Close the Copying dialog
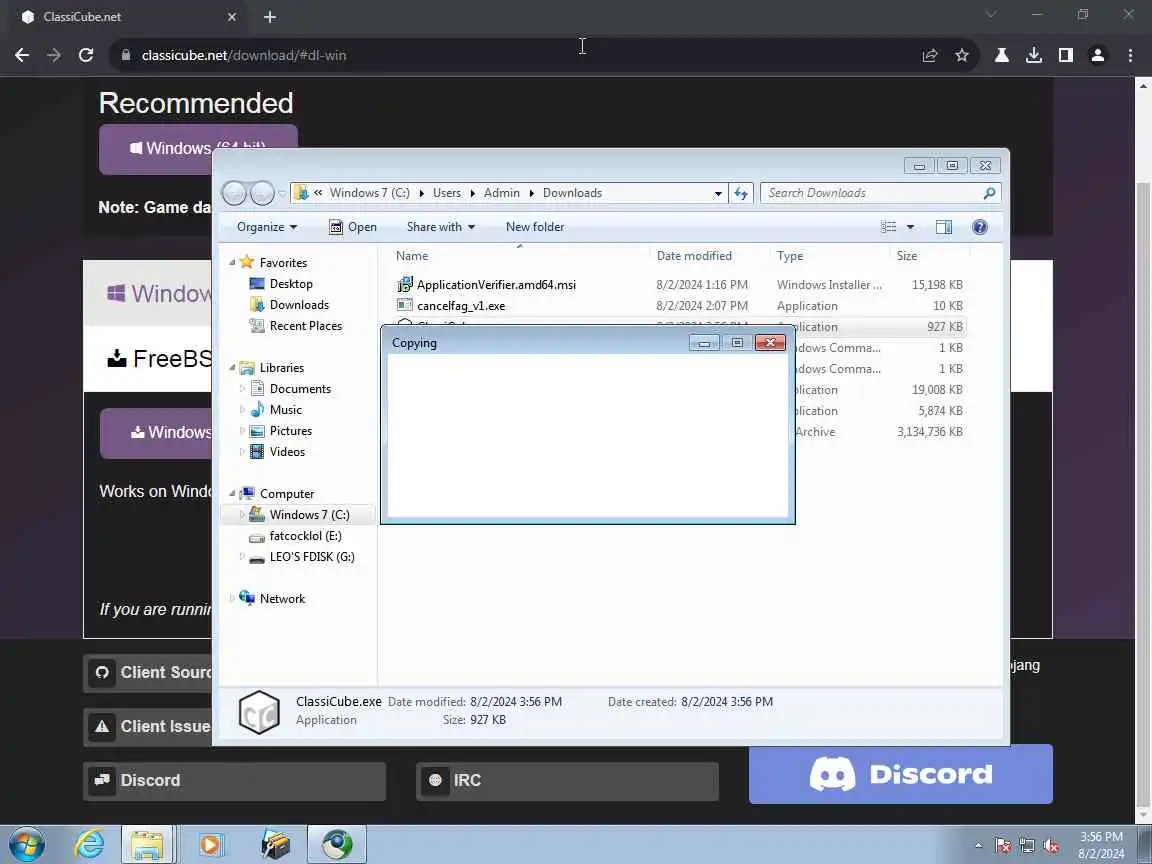Image resolution: width=1152 pixels, height=864 pixels. pyautogui.click(x=770, y=343)
